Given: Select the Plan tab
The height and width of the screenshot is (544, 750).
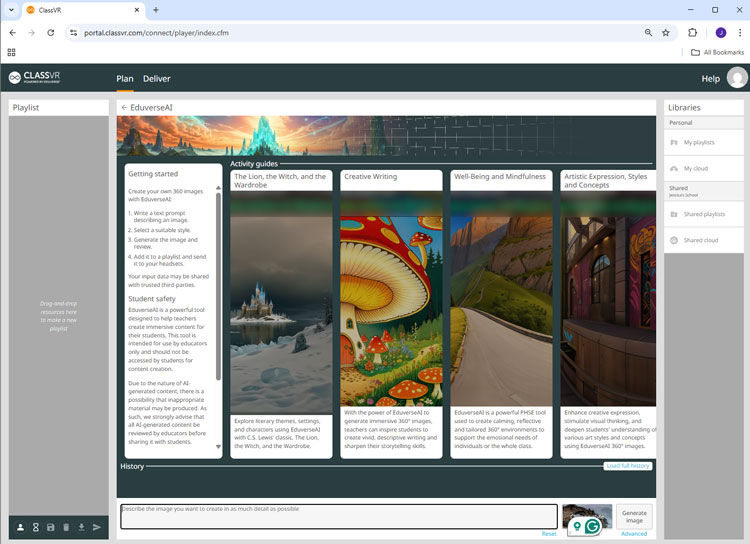Looking at the screenshot, I should click(124, 79).
